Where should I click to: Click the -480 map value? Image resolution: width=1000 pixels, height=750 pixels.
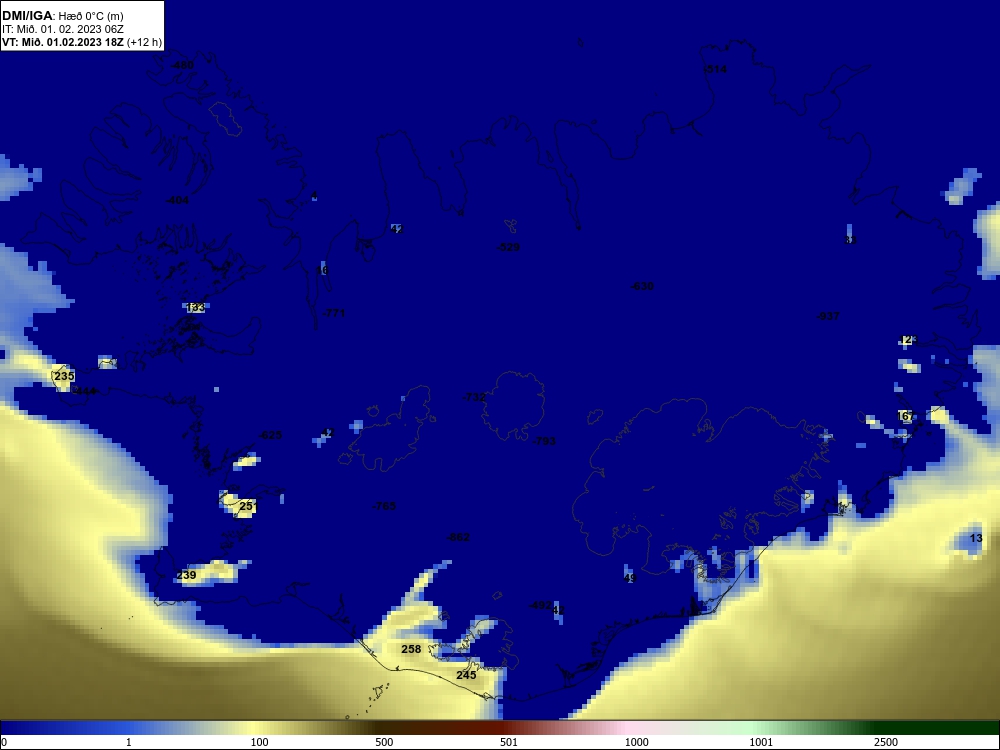click(x=182, y=65)
